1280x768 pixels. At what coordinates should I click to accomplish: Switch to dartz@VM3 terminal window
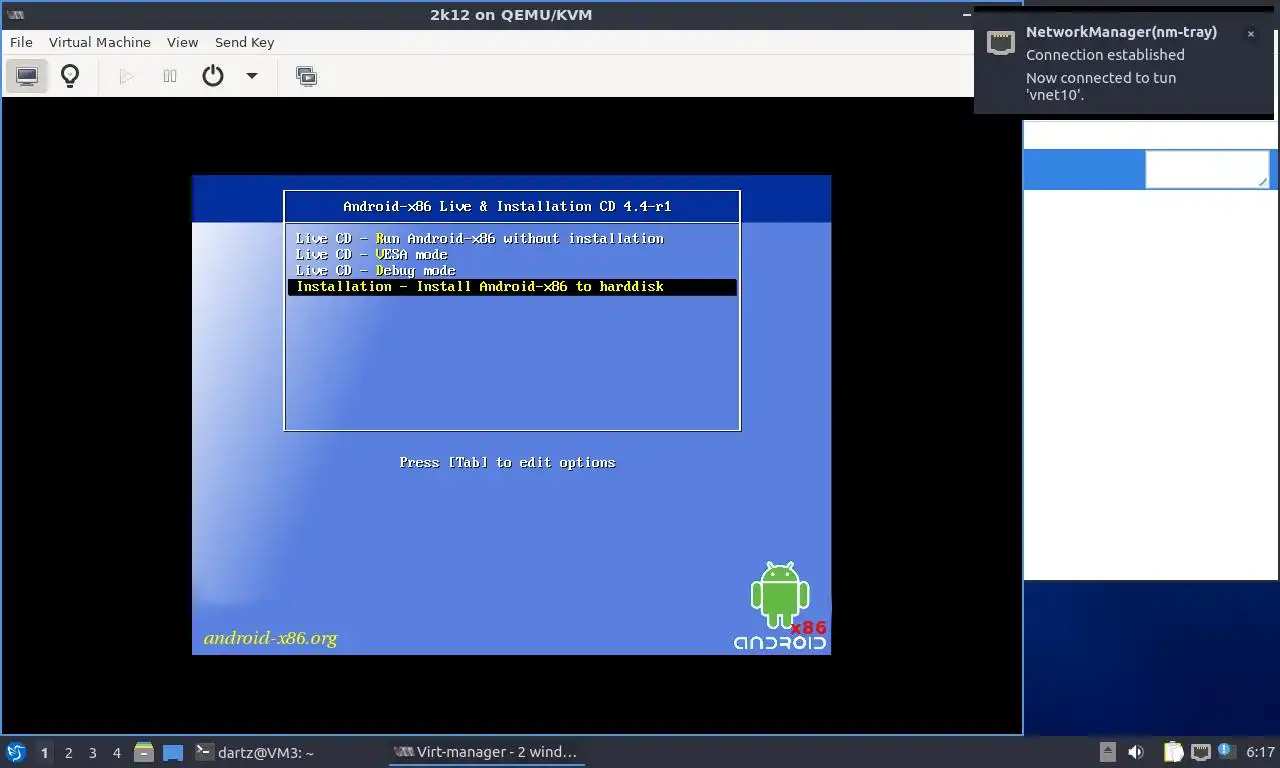pyautogui.click(x=254, y=752)
